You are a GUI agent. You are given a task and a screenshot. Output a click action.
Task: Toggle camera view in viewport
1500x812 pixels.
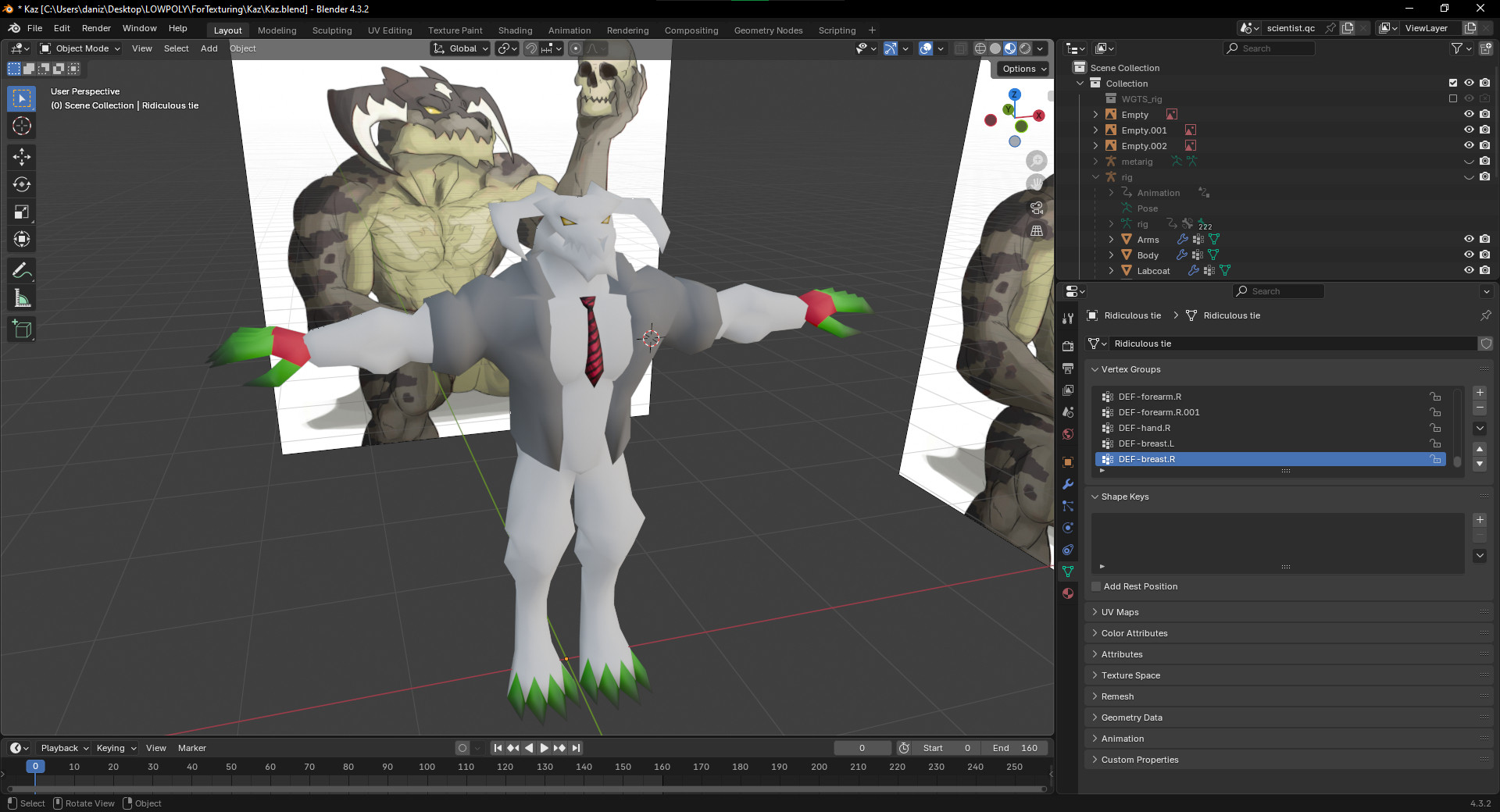[x=1037, y=208]
